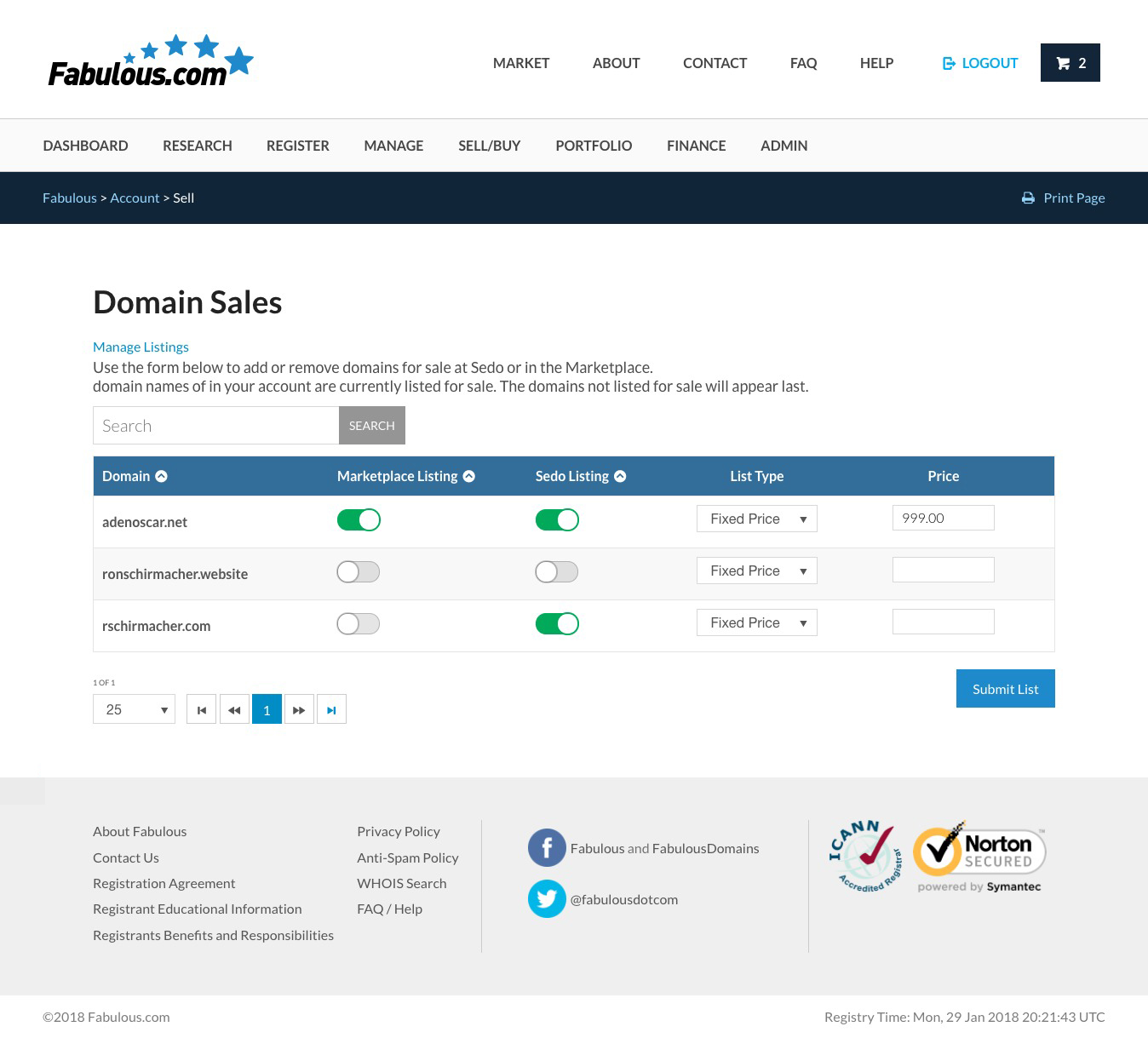Open List Type dropdown for ronschirmacher.website
This screenshot has width=1148, height=1038.
[757, 571]
